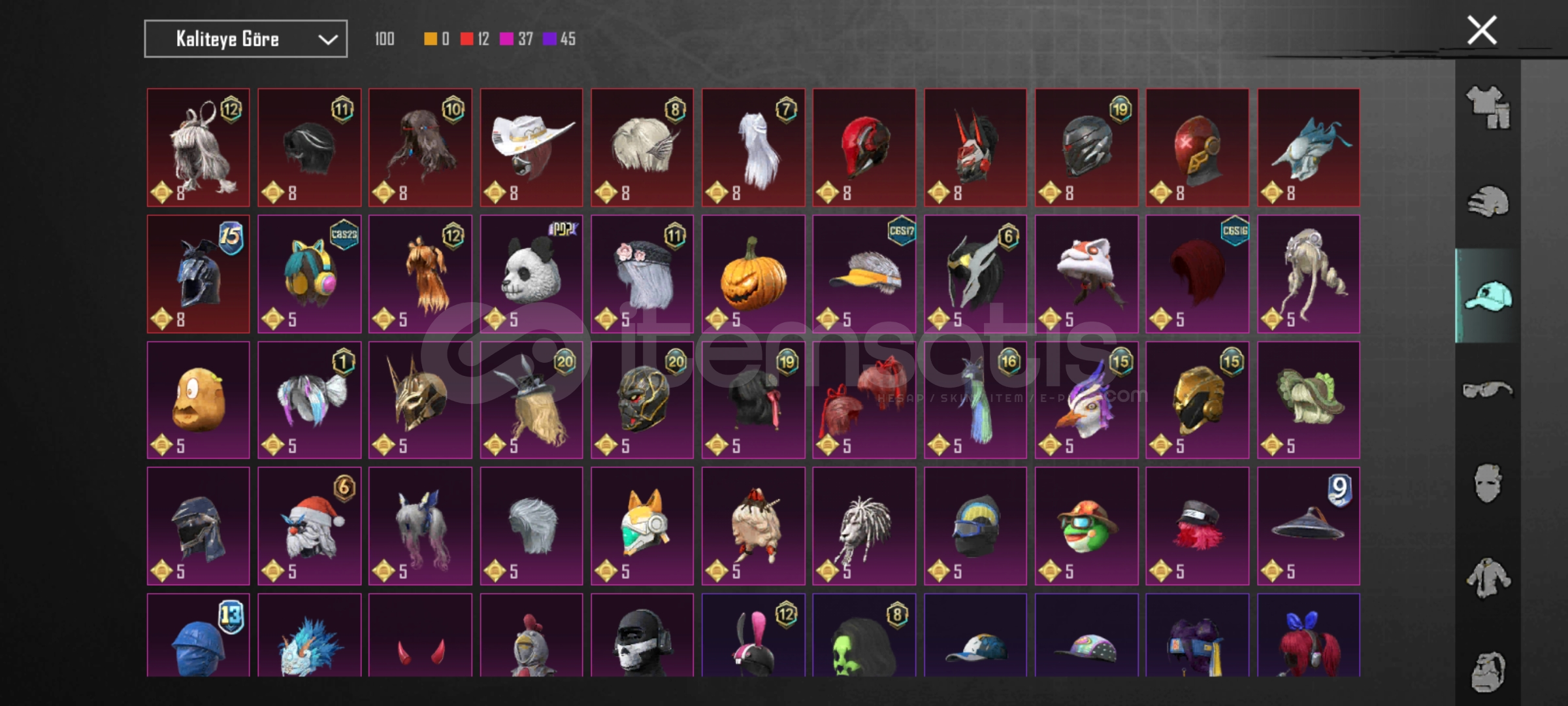Close the inventory with the X button
The image size is (1568, 706).
(x=1482, y=30)
